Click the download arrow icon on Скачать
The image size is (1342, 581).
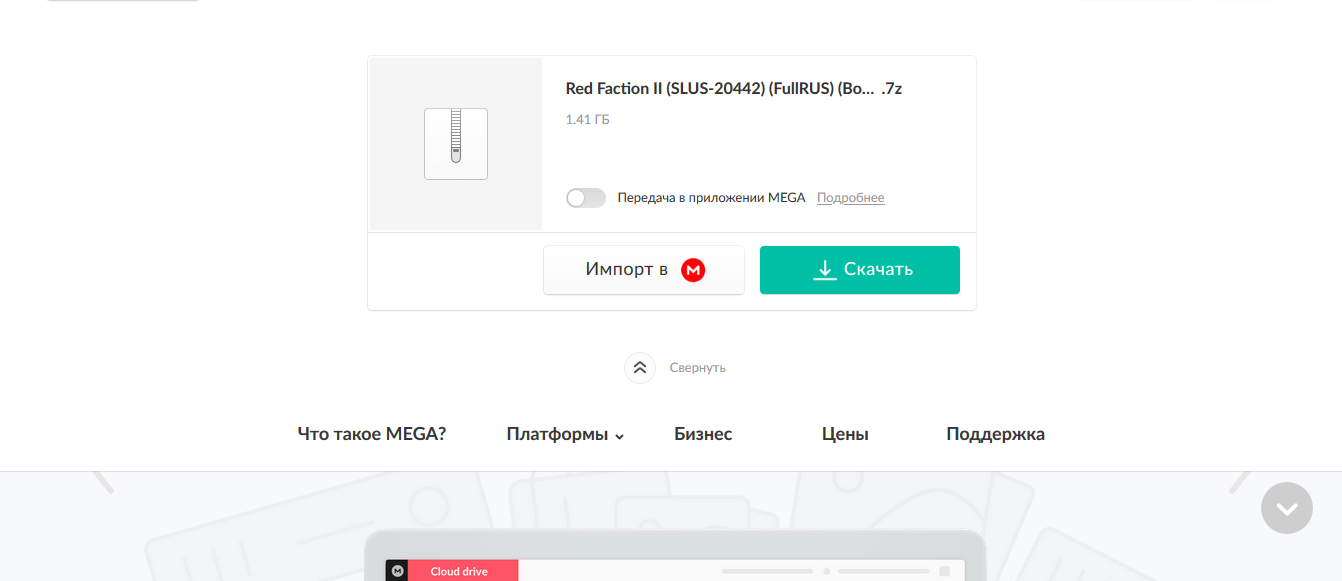825,270
